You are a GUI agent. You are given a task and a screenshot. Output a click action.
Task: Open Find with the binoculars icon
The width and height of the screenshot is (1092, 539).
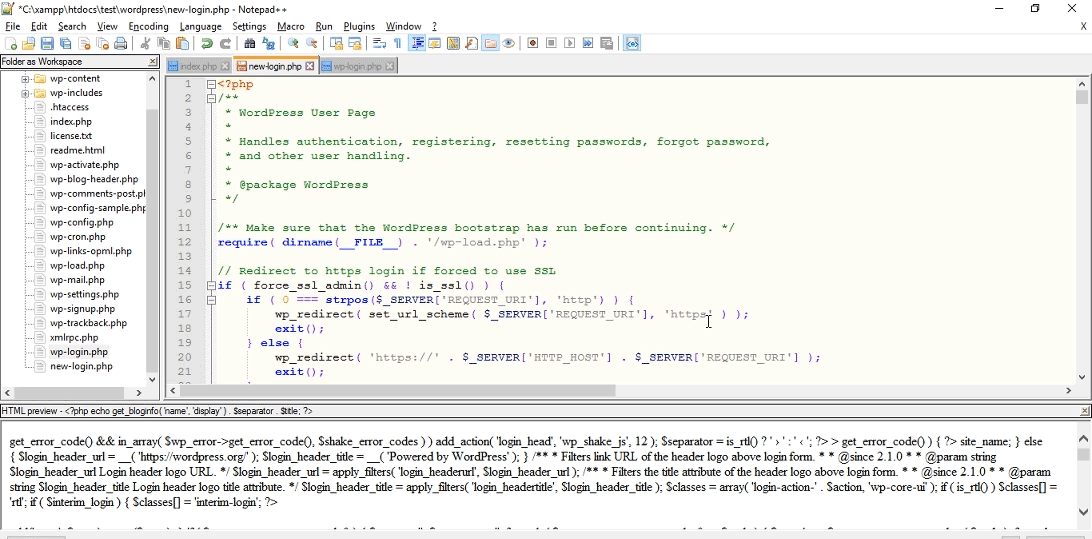pos(250,44)
